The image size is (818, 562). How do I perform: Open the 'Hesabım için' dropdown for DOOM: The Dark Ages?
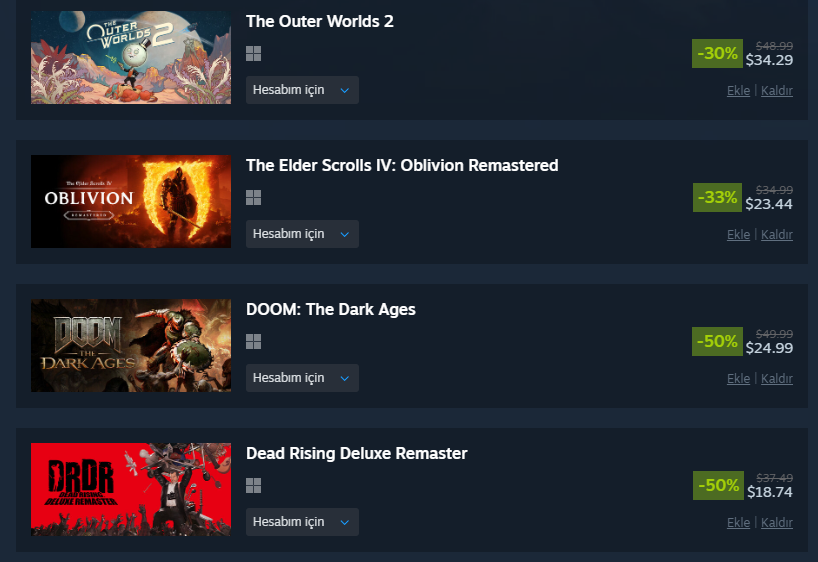(x=302, y=378)
